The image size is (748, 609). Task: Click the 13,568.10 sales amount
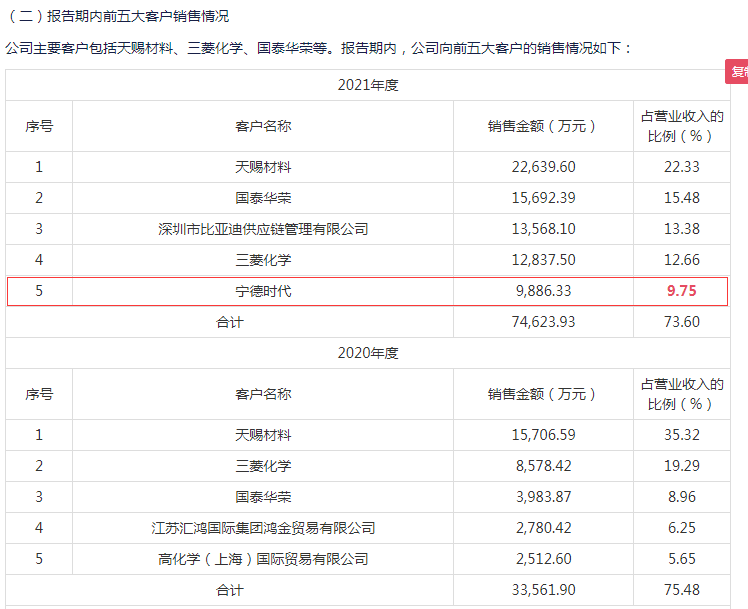click(x=543, y=229)
